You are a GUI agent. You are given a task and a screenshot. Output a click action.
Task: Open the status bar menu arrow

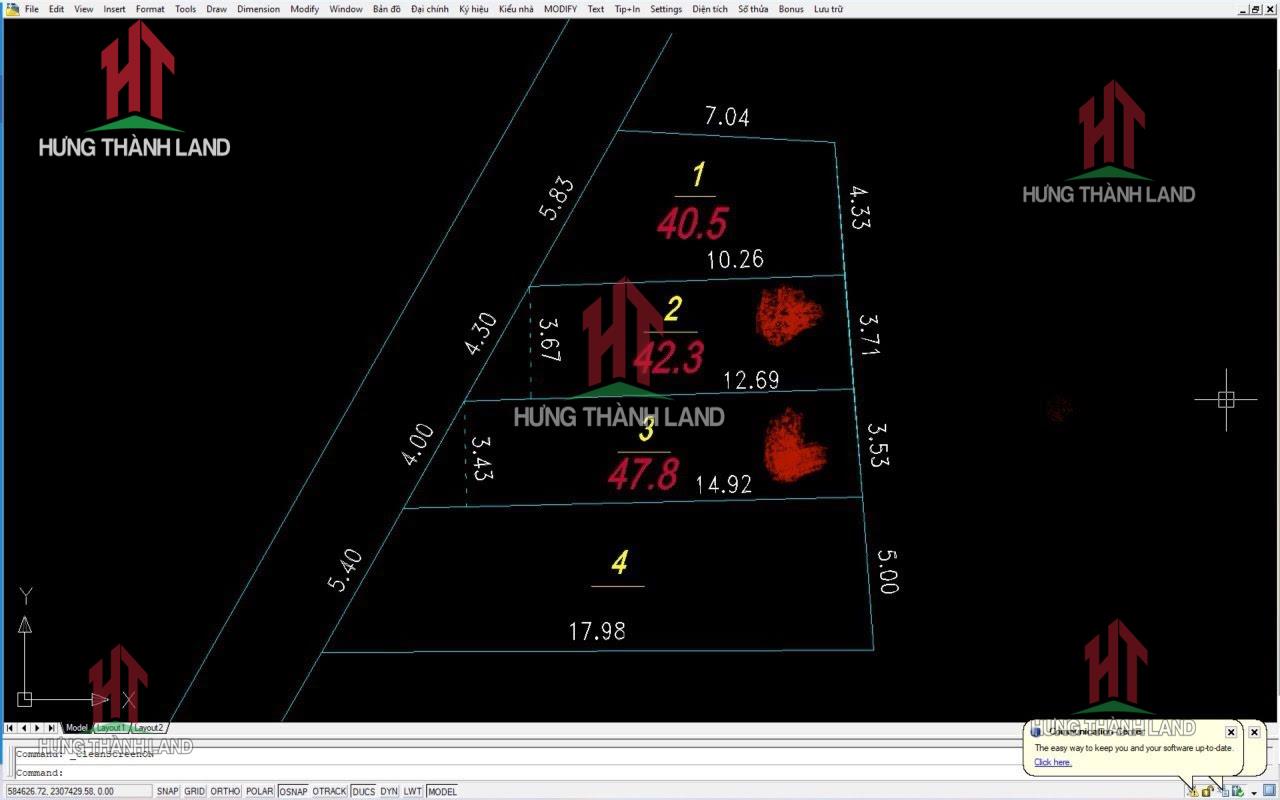point(1254,792)
